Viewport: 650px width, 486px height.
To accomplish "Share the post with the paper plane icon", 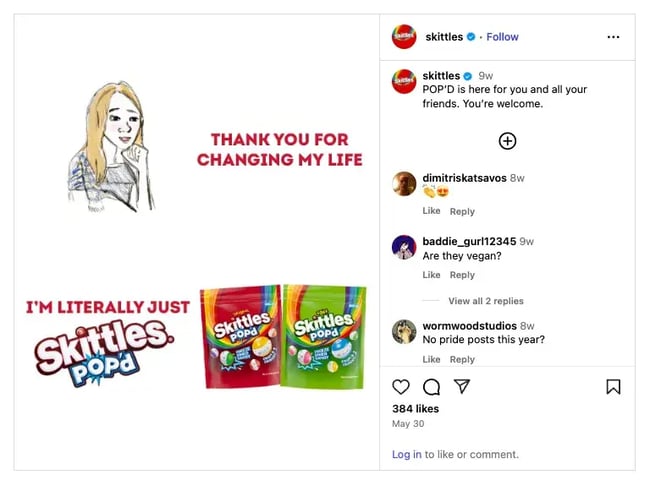I will coord(462,387).
